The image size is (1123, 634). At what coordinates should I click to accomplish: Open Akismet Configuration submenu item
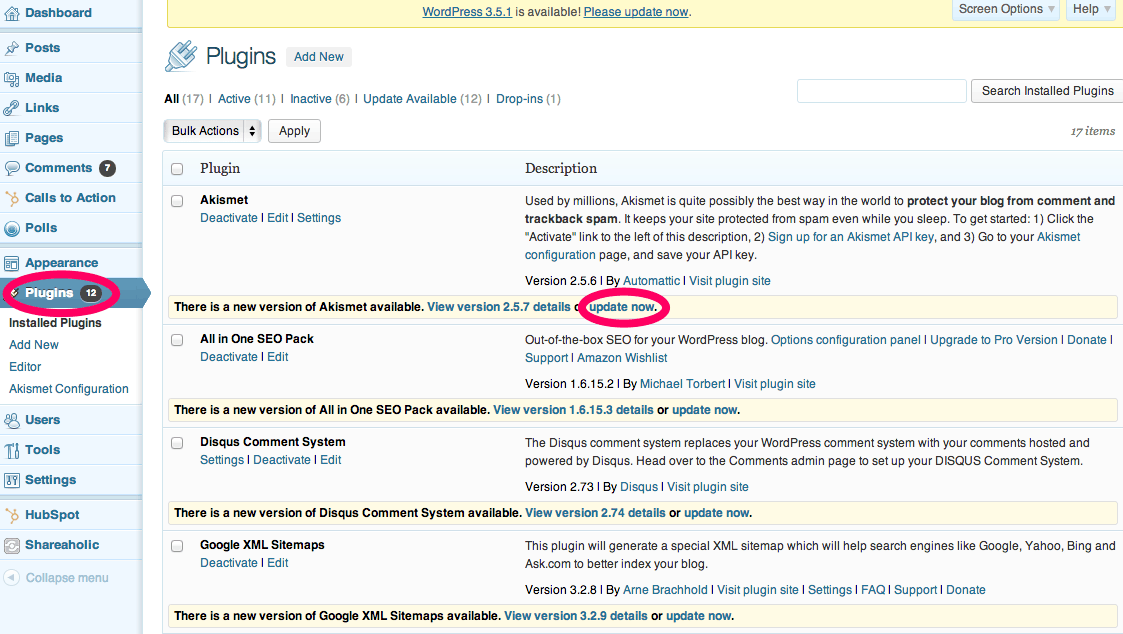tap(69, 389)
